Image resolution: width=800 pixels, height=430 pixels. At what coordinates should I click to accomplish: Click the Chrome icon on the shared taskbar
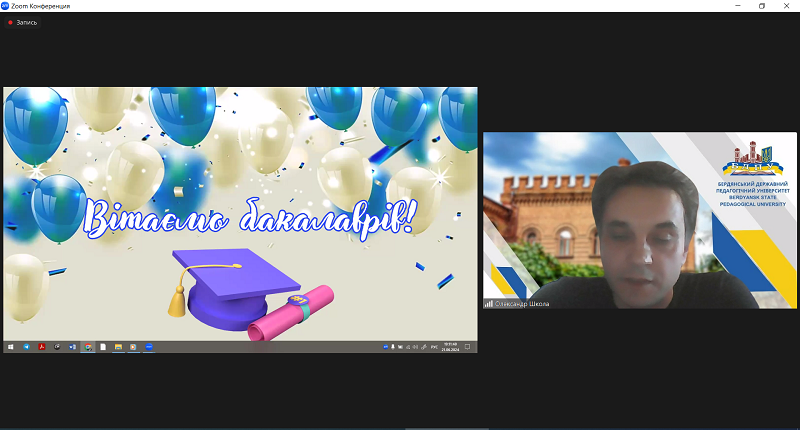tap(88, 347)
